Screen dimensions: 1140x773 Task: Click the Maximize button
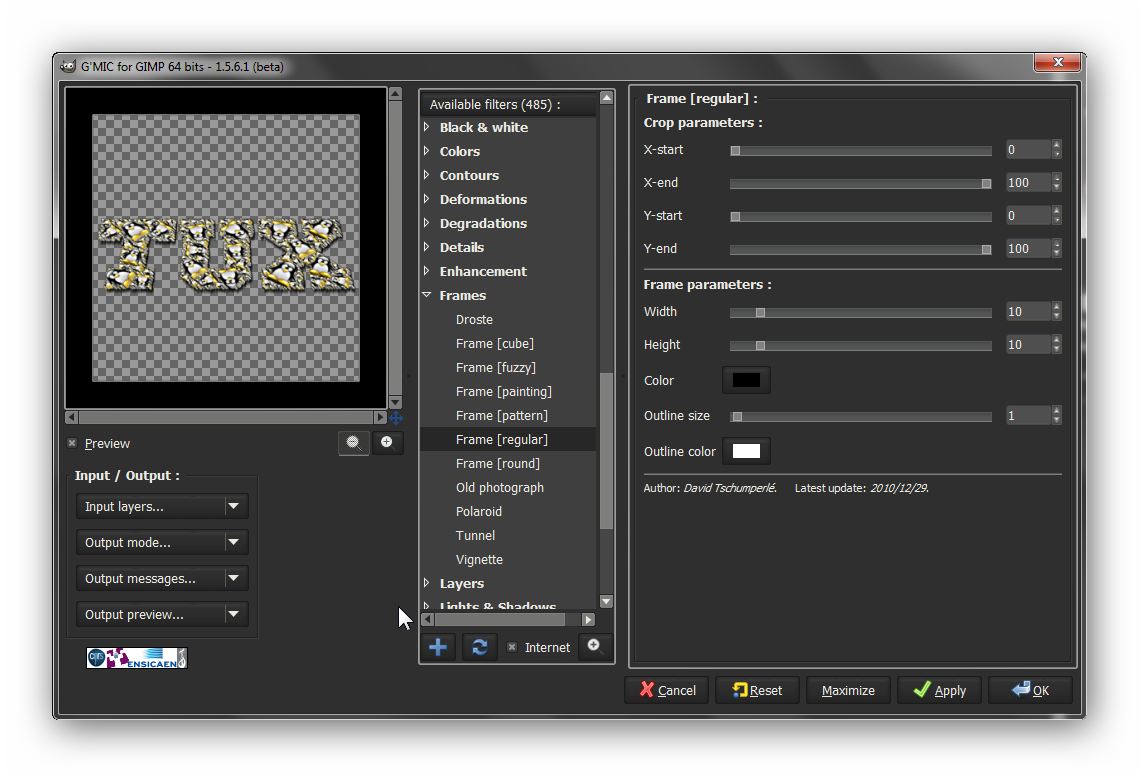click(x=848, y=689)
